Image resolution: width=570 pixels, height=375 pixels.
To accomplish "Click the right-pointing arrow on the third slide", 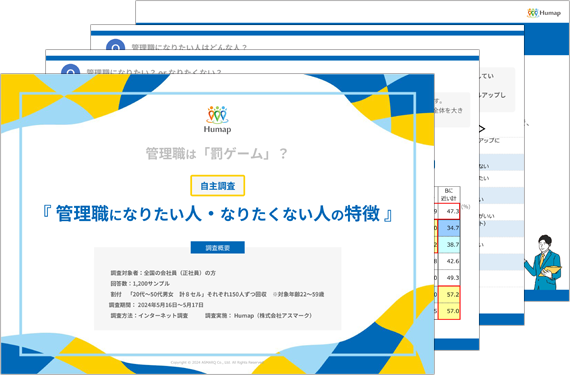I will 482,129.
